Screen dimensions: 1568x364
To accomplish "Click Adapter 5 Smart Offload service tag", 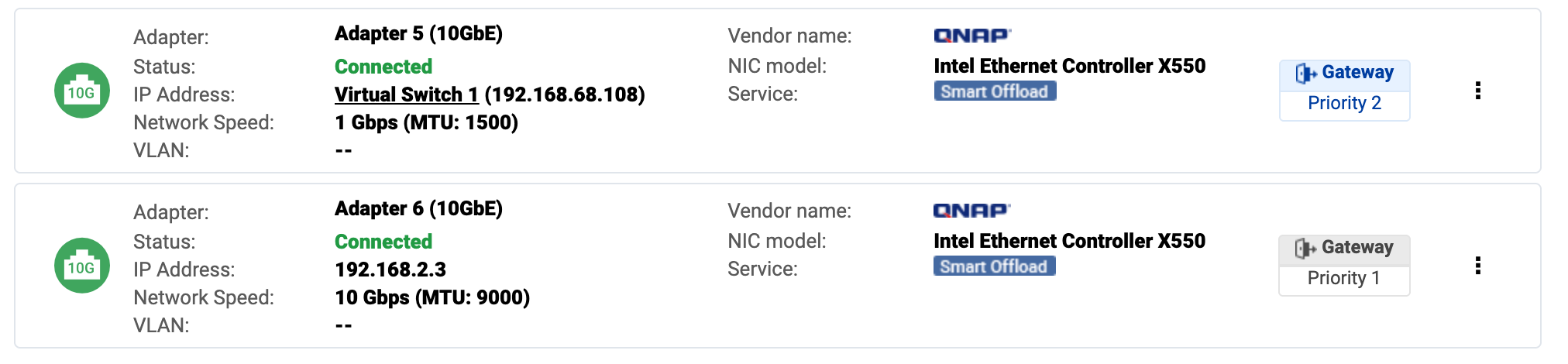I will [x=994, y=91].
